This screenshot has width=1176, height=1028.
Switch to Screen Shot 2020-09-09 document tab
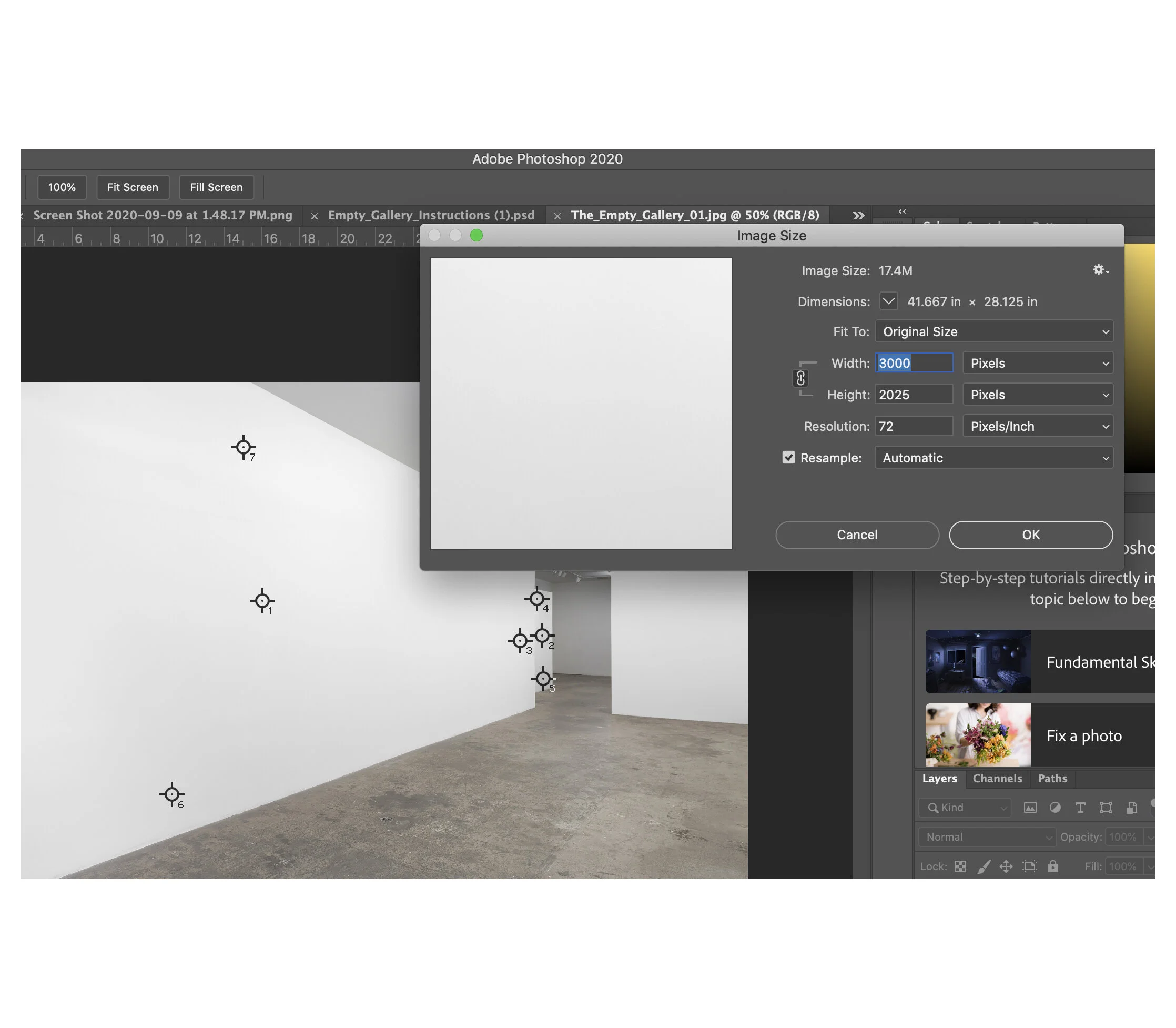tap(163, 215)
